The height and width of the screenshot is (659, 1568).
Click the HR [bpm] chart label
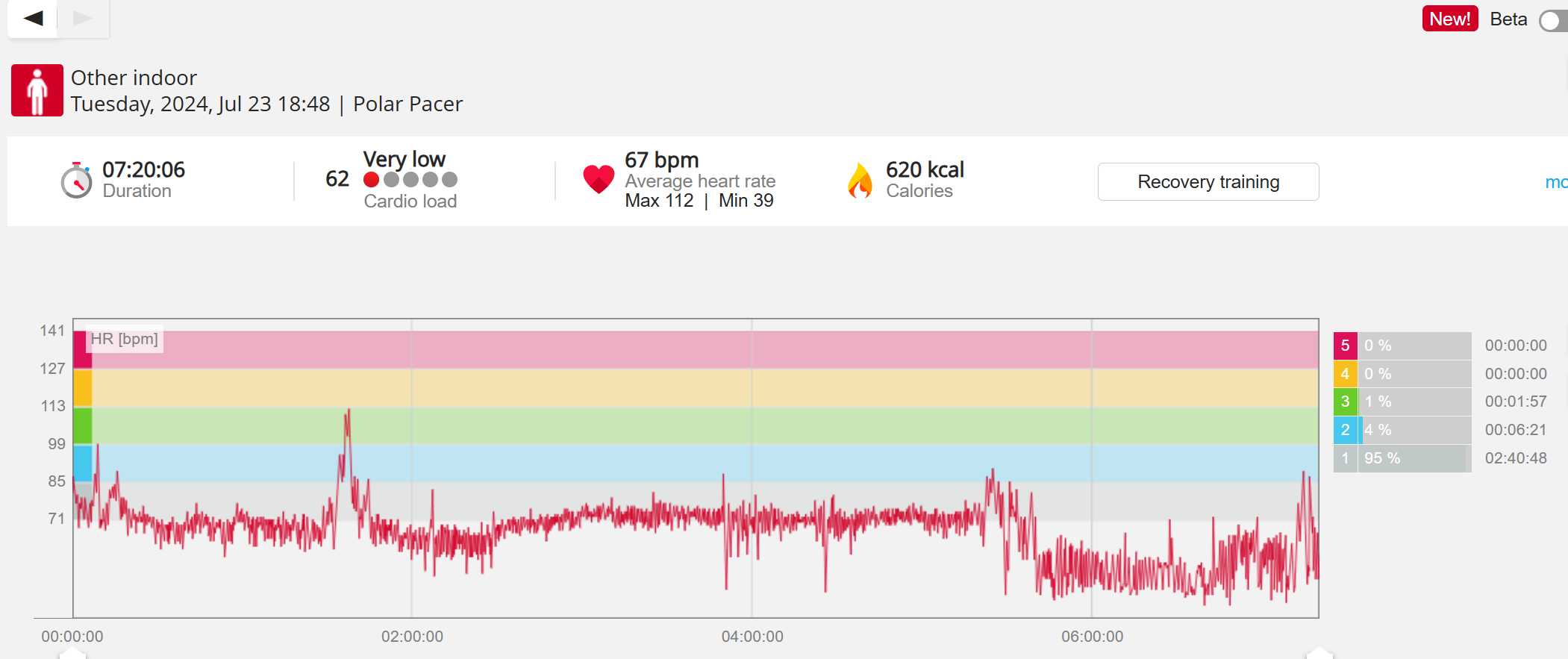(x=125, y=340)
